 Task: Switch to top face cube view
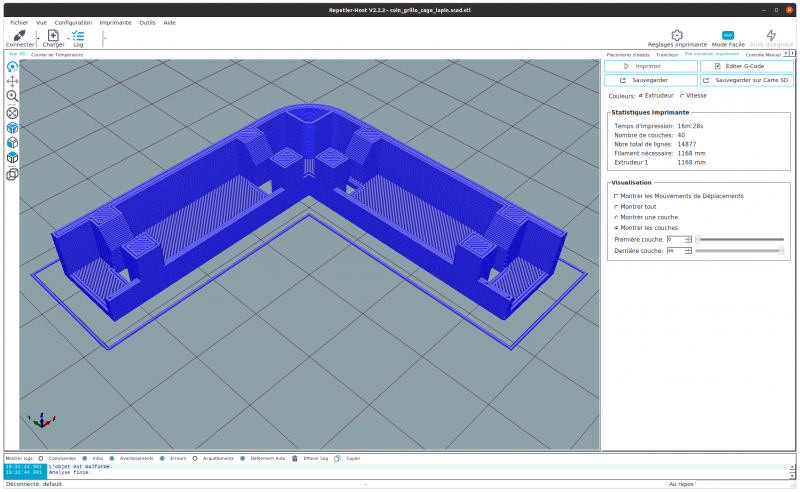pos(12,158)
